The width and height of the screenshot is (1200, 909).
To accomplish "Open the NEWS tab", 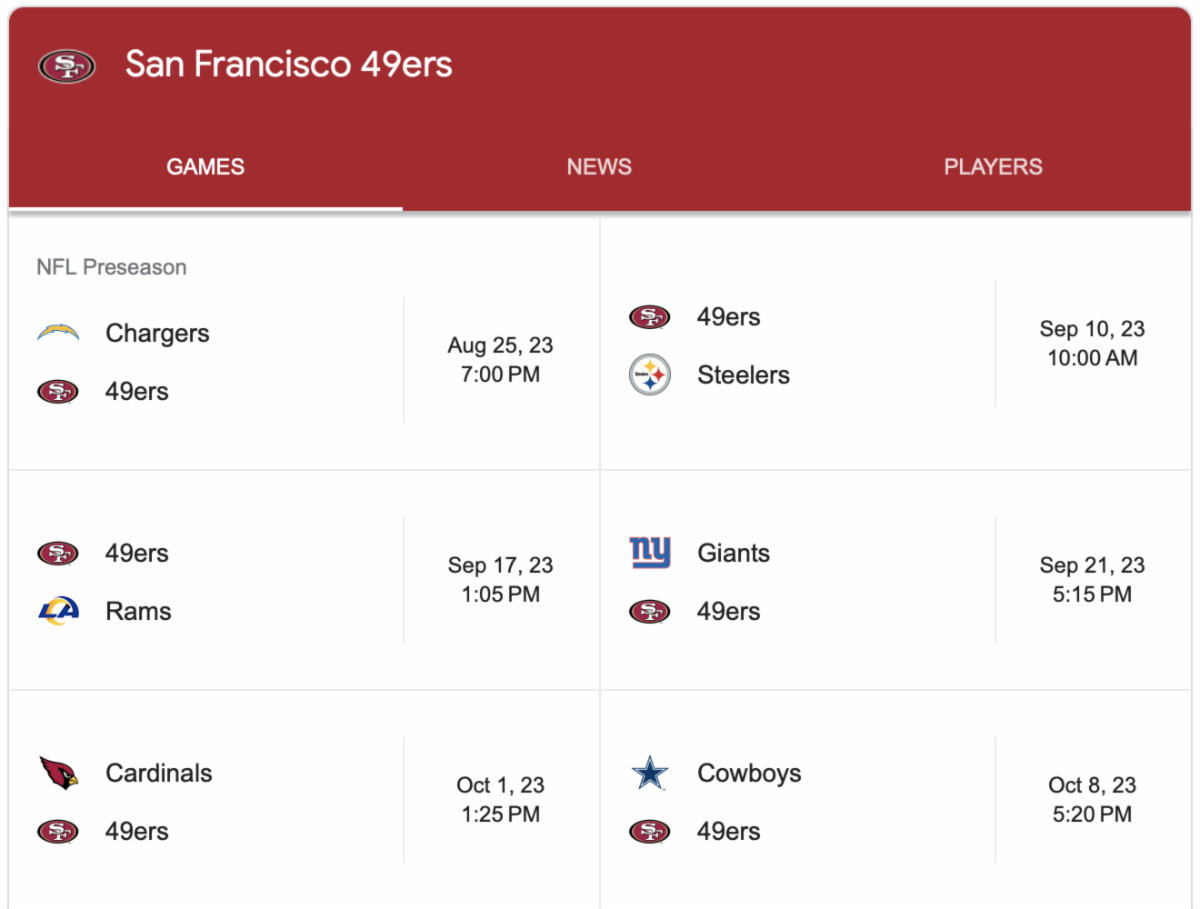I will tap(599, 167).
